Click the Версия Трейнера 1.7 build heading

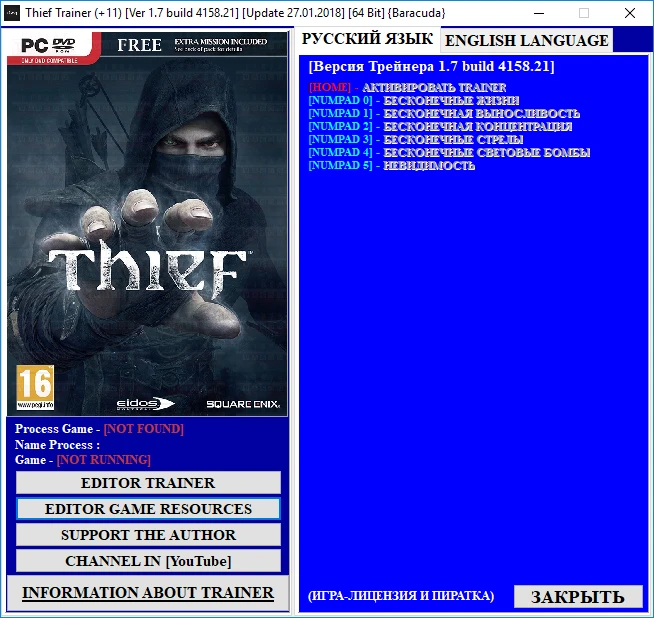[432, 66]
